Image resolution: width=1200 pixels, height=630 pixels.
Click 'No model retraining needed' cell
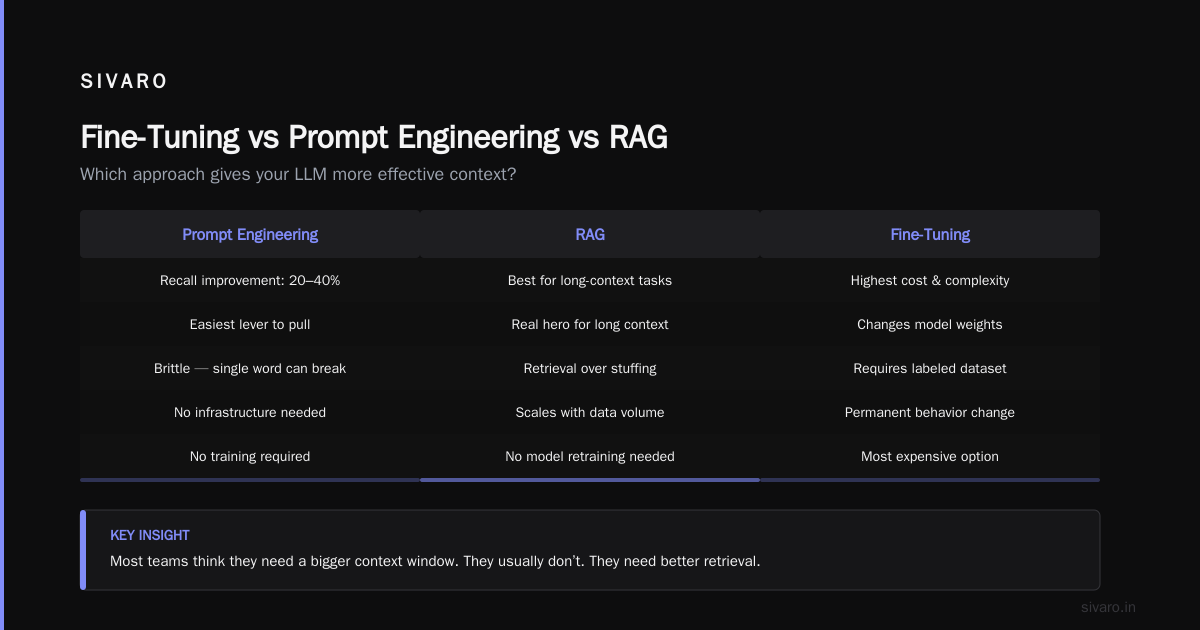point(590,456)
